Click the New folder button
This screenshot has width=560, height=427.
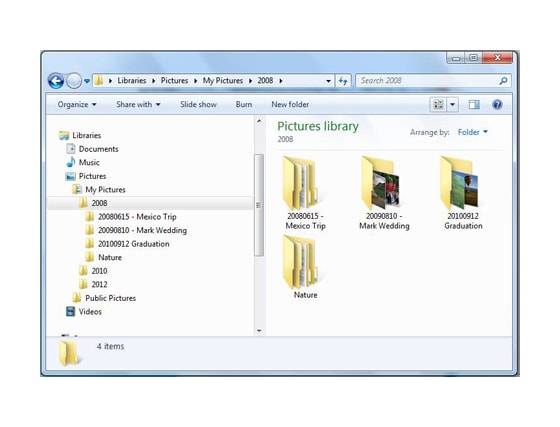(290, 105)
